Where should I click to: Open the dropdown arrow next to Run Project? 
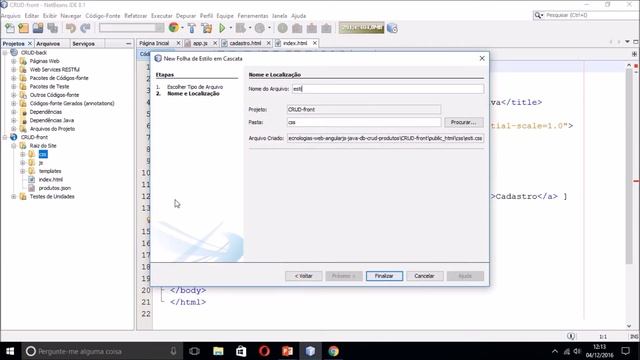pyautogui.click(x=231, y=28)
